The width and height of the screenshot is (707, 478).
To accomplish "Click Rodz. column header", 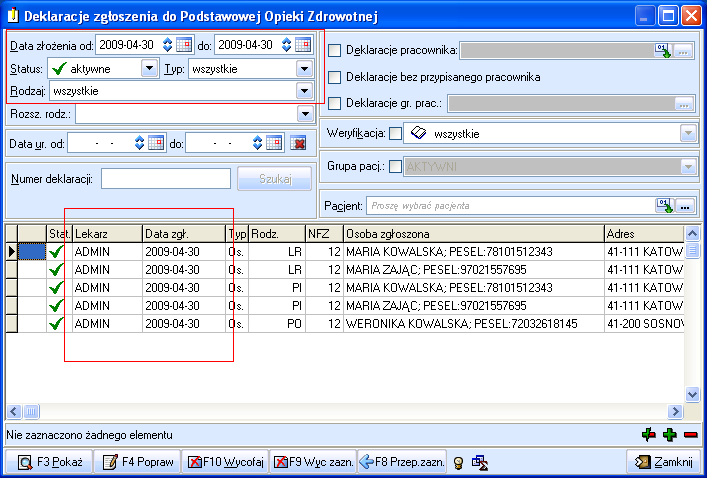I will click(277, 234).
